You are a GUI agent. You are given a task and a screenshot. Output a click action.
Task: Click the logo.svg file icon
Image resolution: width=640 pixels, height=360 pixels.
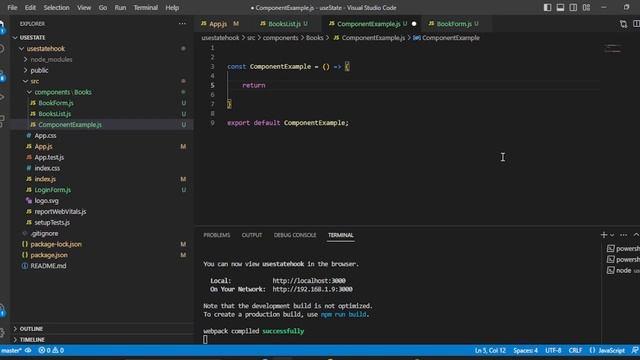pos(29,201)
